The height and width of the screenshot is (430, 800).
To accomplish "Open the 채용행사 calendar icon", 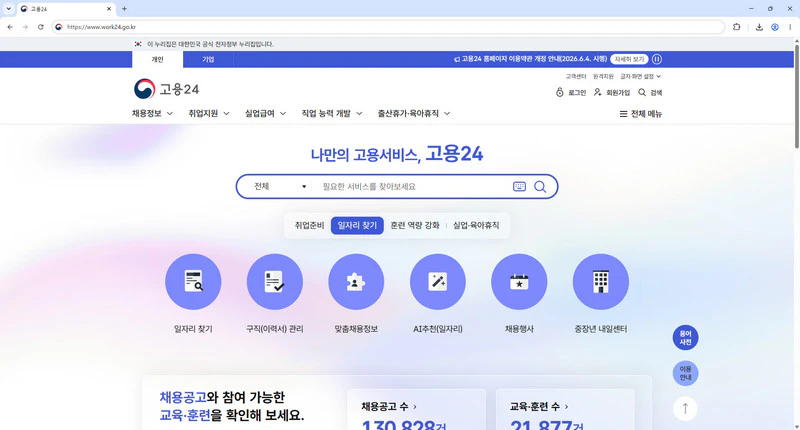I will pyautogui.click(x=519, y=282).
